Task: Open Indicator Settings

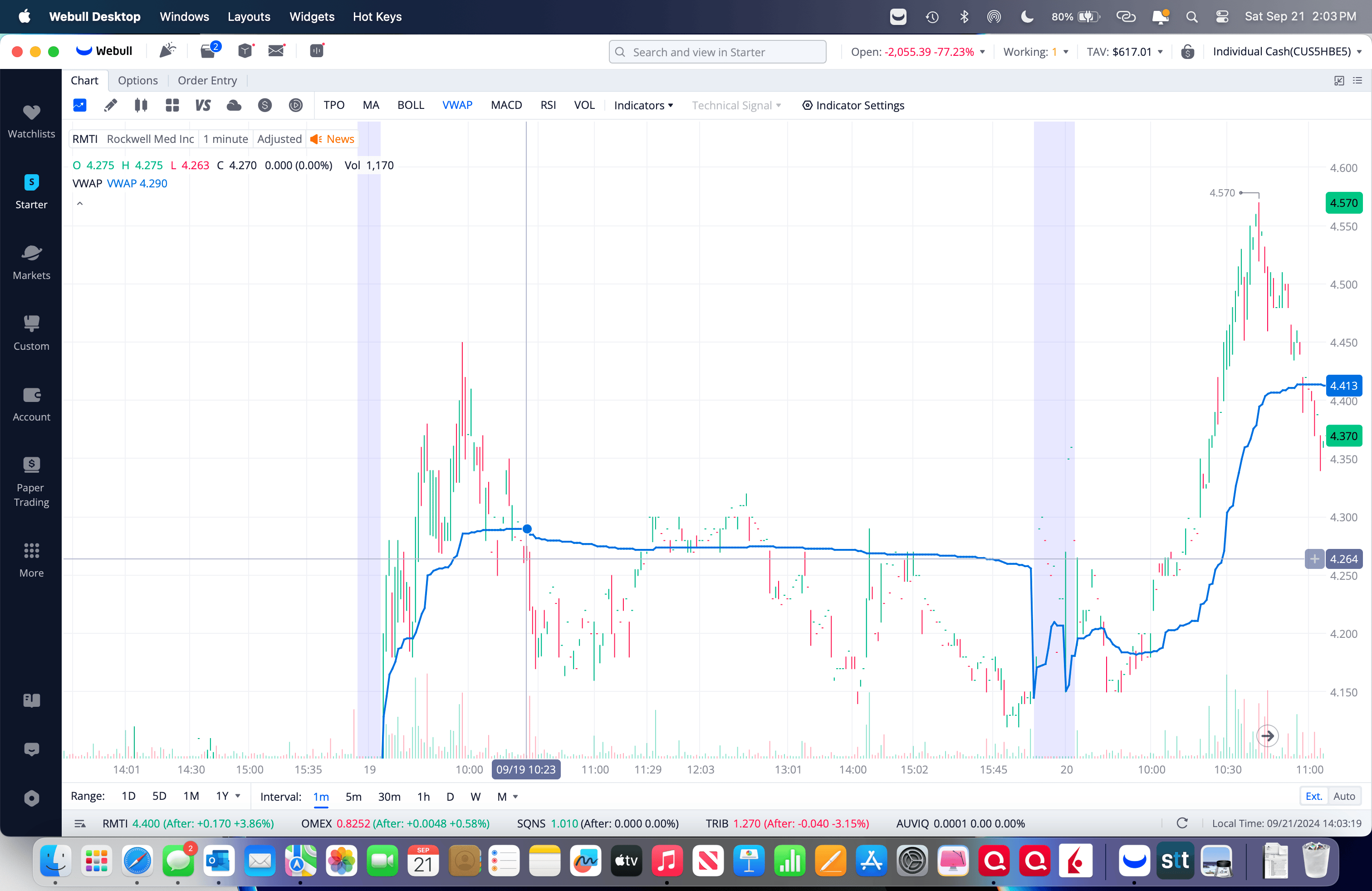Action: pyautogui.click(x=853, y=105)
